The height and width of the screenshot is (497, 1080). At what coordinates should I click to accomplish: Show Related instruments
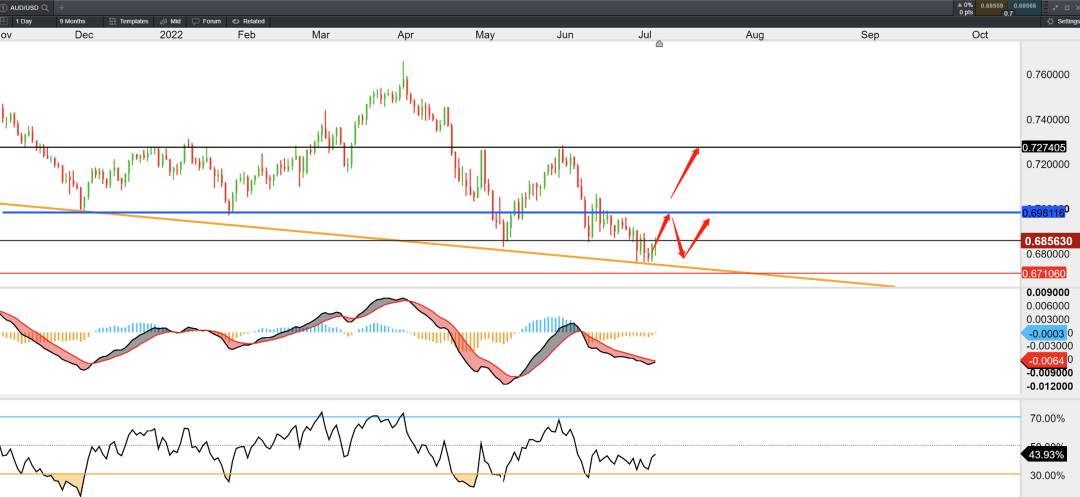[x=249, y=21]
